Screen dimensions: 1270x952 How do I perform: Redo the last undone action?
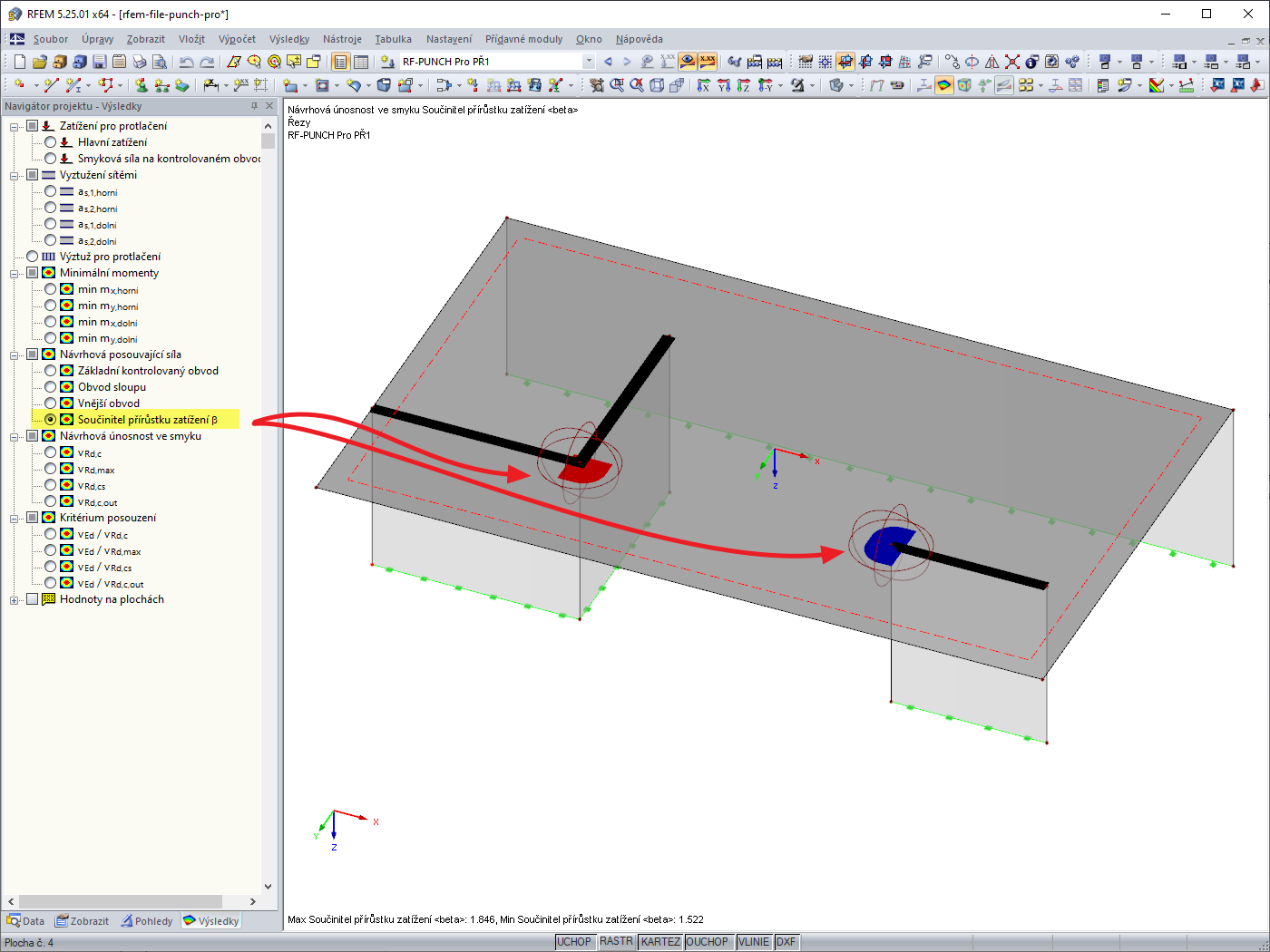(207, 62)
